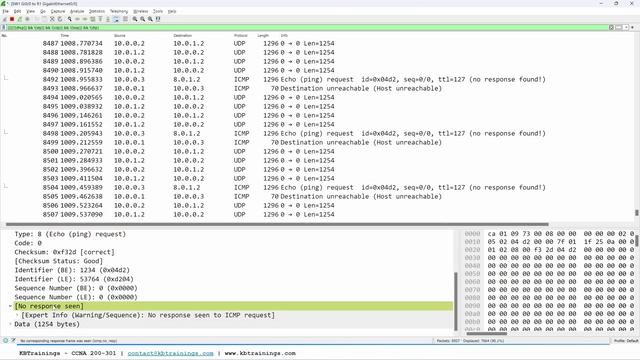Viewport: 640px width, 360px height.
Task: Clear the display filter with the X button
Action: click(611, 27)
